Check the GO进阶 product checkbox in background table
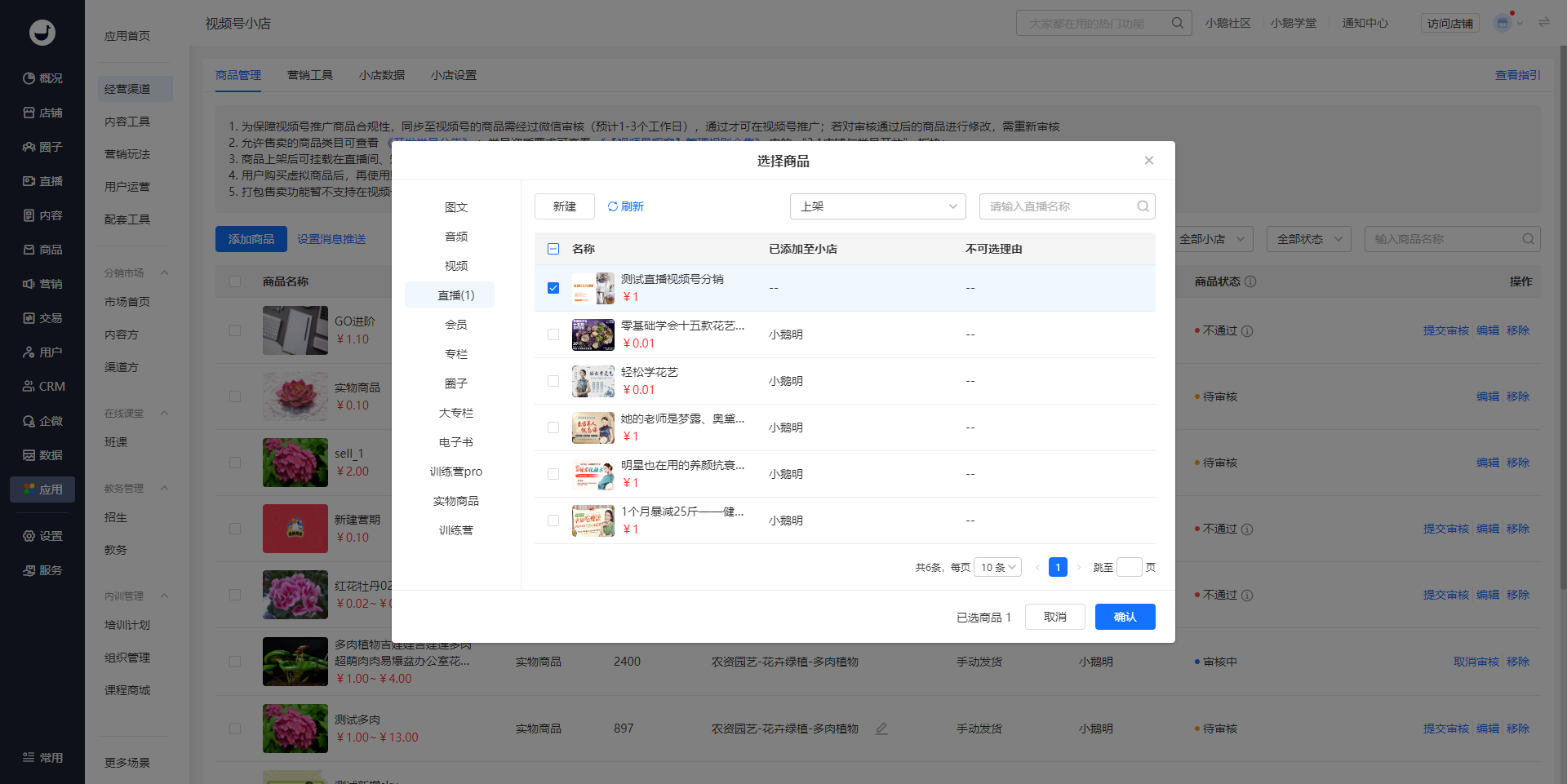Viewport: 1567px width, 784px height. pyautogui.click(x=235, y=330)
